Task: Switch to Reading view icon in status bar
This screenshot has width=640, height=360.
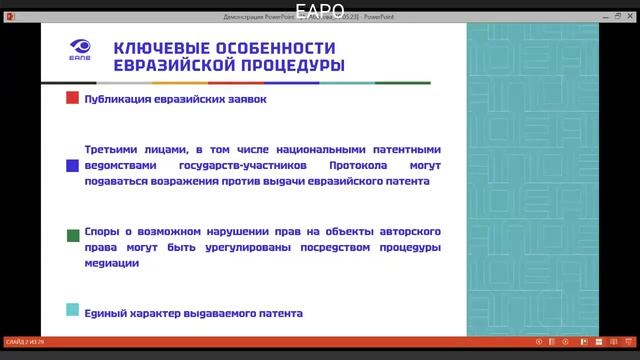Action: (x=613, y=342)
